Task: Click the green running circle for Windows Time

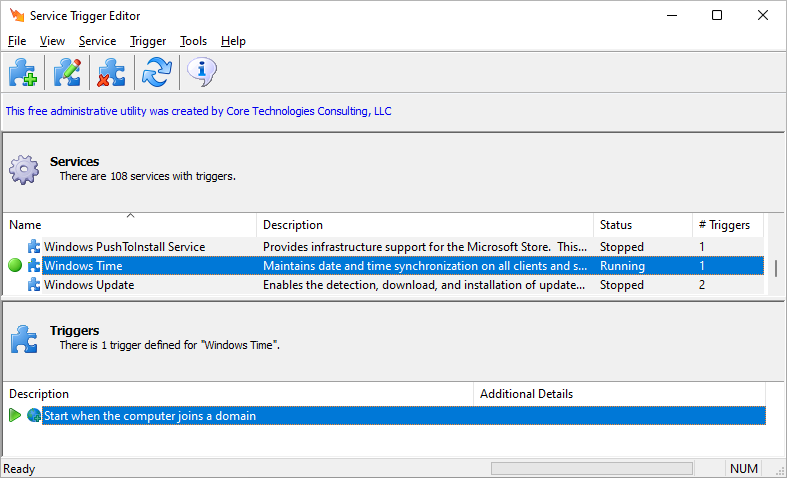Action: [15, 266]
